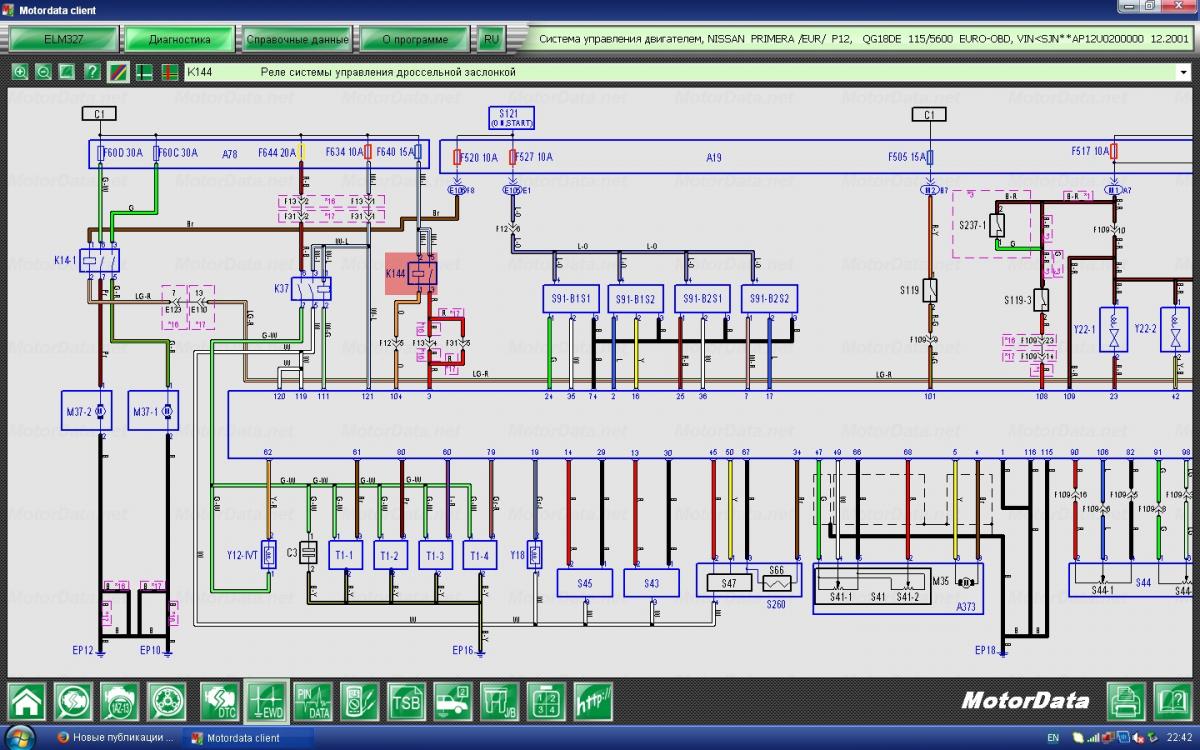
Task: Open the DTC trouble codes icon
Action: [x=219, y=701]
